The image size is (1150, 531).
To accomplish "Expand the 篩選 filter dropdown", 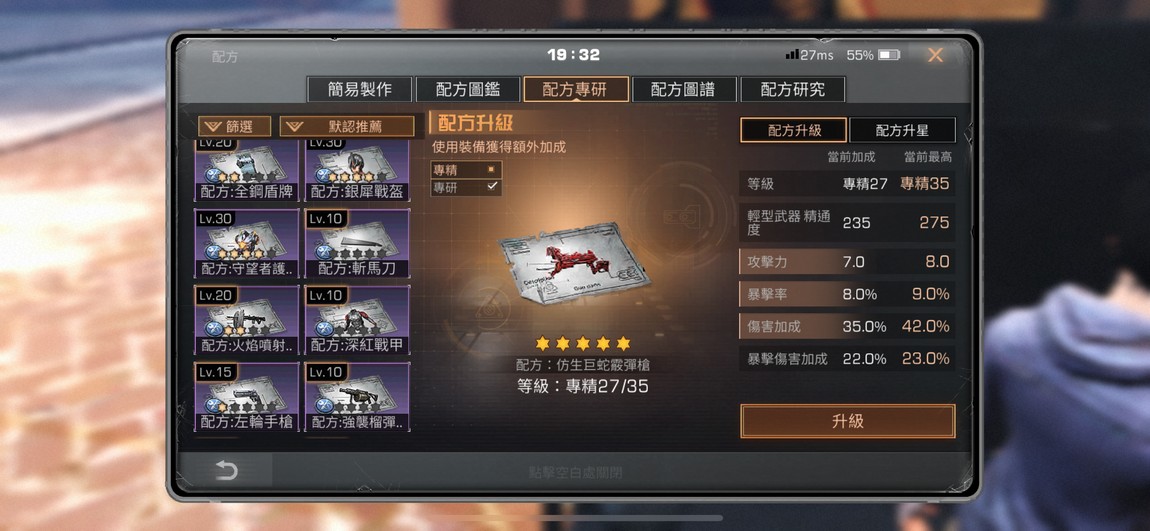I will (x=235, y=126).
